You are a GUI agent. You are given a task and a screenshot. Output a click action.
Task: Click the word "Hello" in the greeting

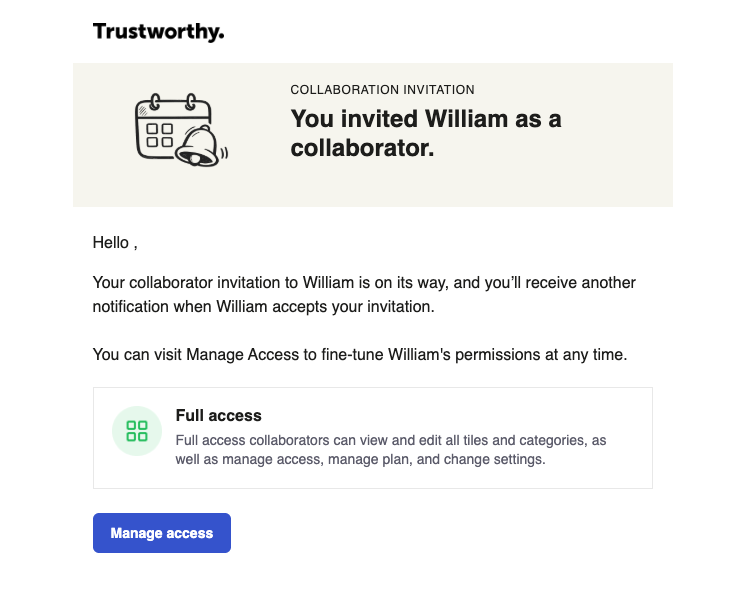tap(110, 242)
